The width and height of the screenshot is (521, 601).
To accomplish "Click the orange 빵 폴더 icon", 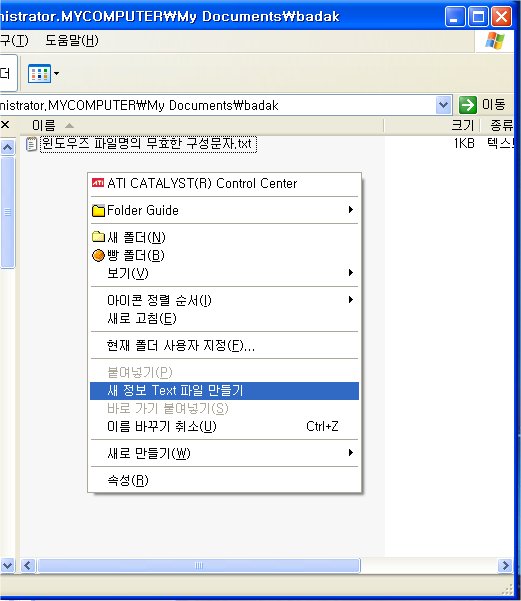I will 98,256.
